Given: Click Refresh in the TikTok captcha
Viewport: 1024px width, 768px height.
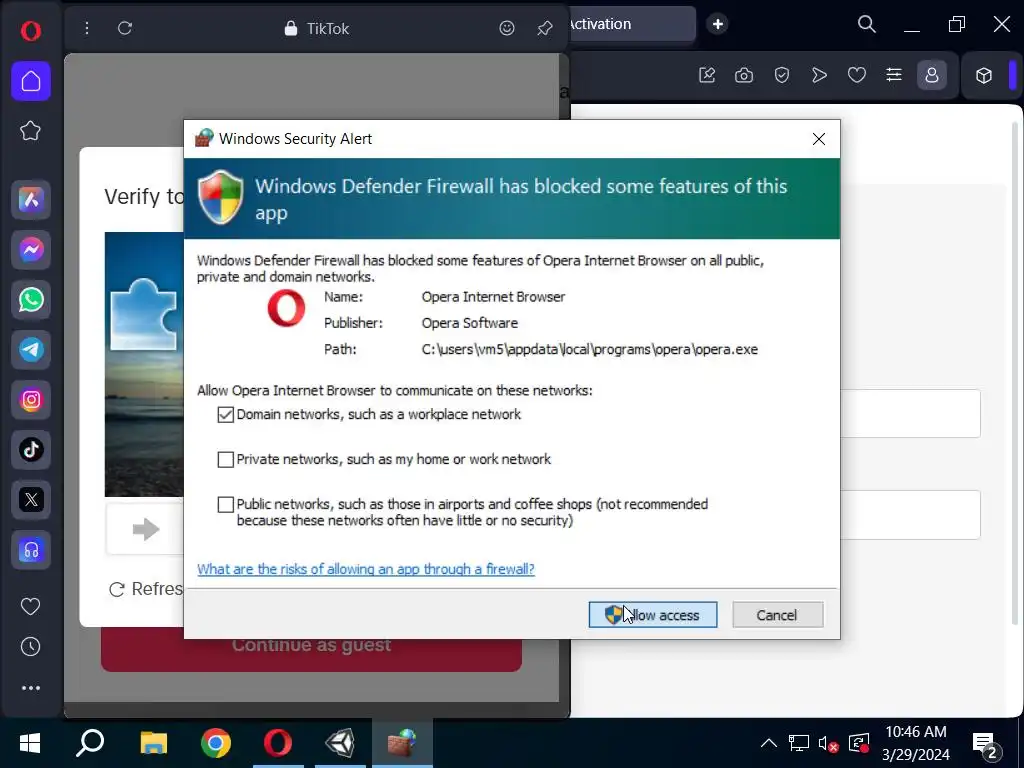Looking at the screenshot, I should pos(146,589).
